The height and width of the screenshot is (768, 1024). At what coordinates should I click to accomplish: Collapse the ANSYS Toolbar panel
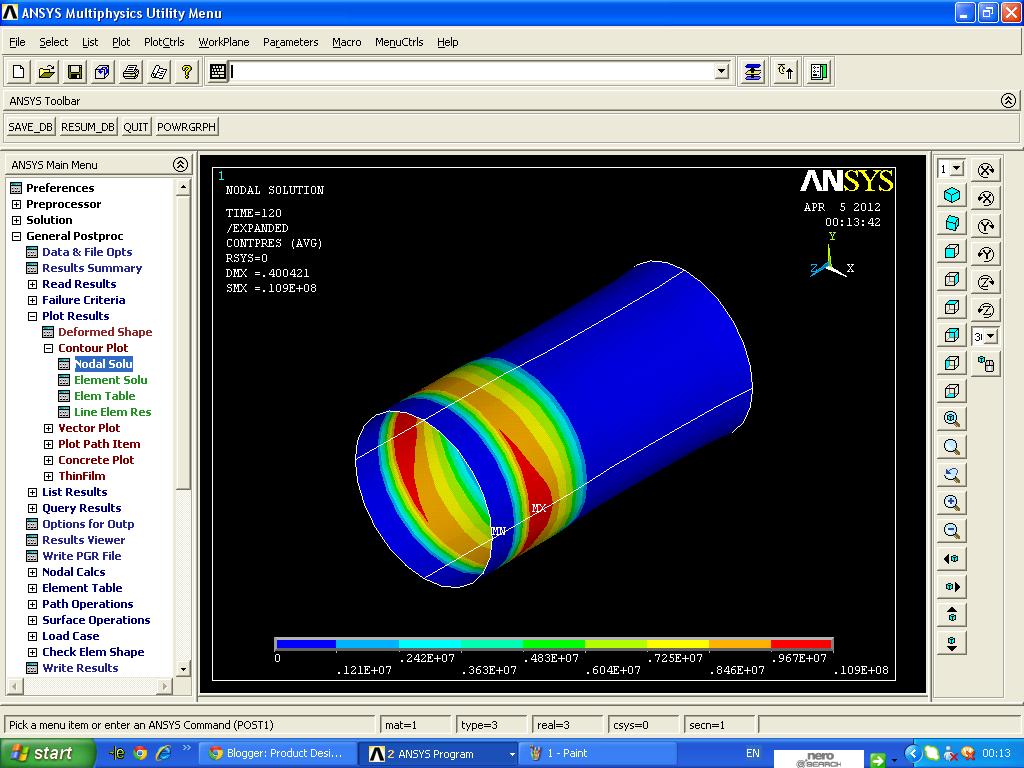click(1008, 101)
